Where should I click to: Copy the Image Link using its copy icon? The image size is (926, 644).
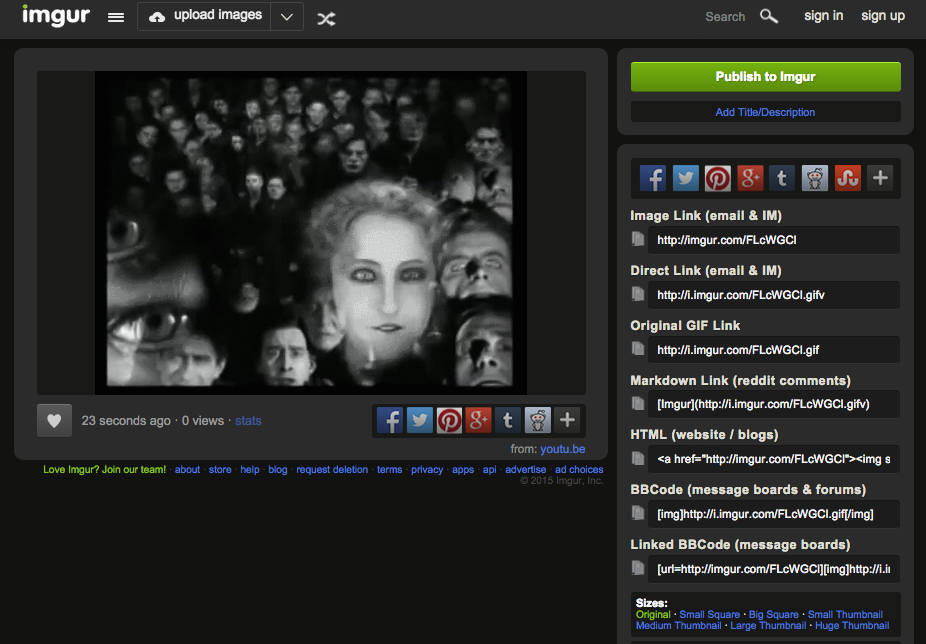click(x=638, y=239)
